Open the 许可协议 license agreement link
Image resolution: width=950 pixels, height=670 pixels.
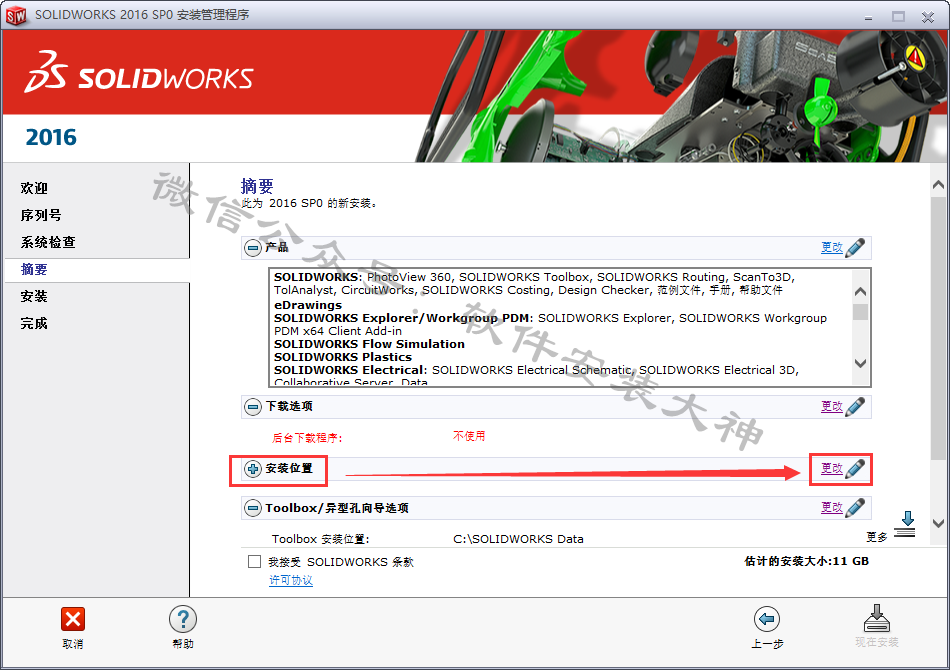[291, 580]
